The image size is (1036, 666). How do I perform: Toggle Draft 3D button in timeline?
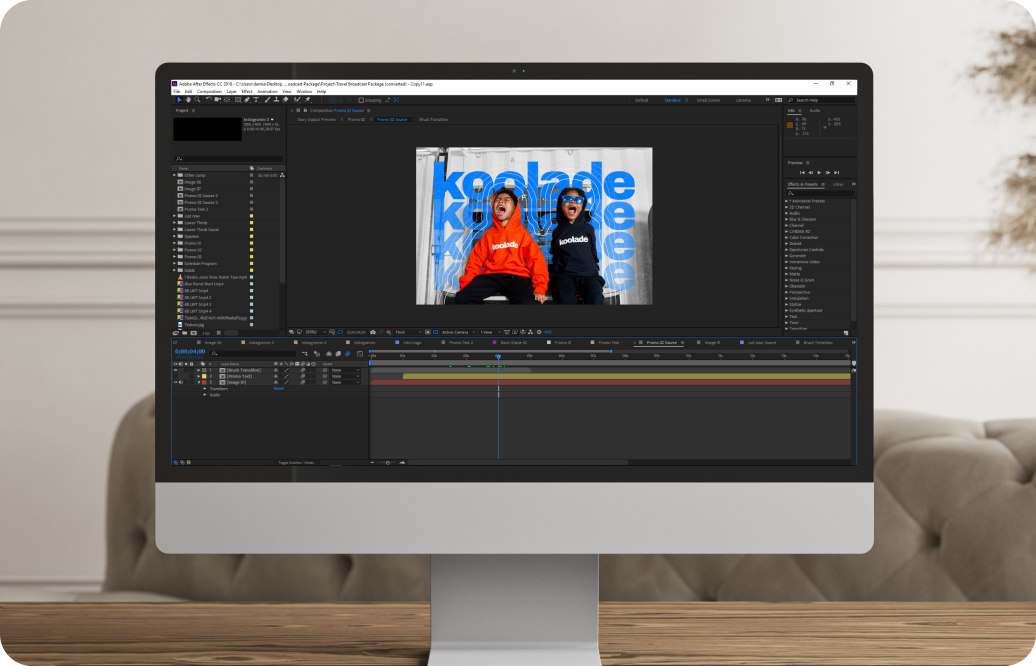pyautogui.click(x=316, y=354)
